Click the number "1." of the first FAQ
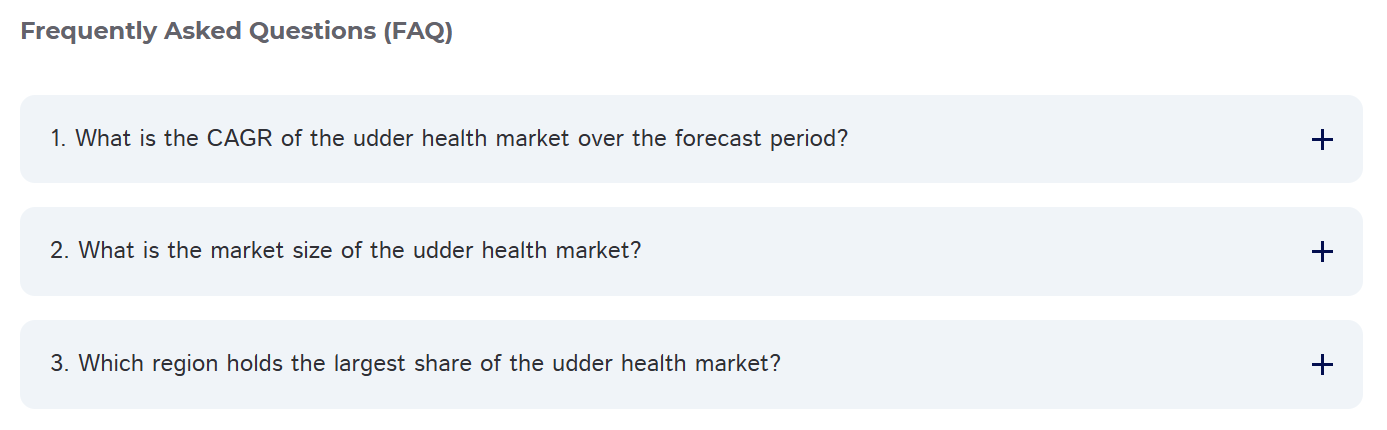 click(58, 139)
